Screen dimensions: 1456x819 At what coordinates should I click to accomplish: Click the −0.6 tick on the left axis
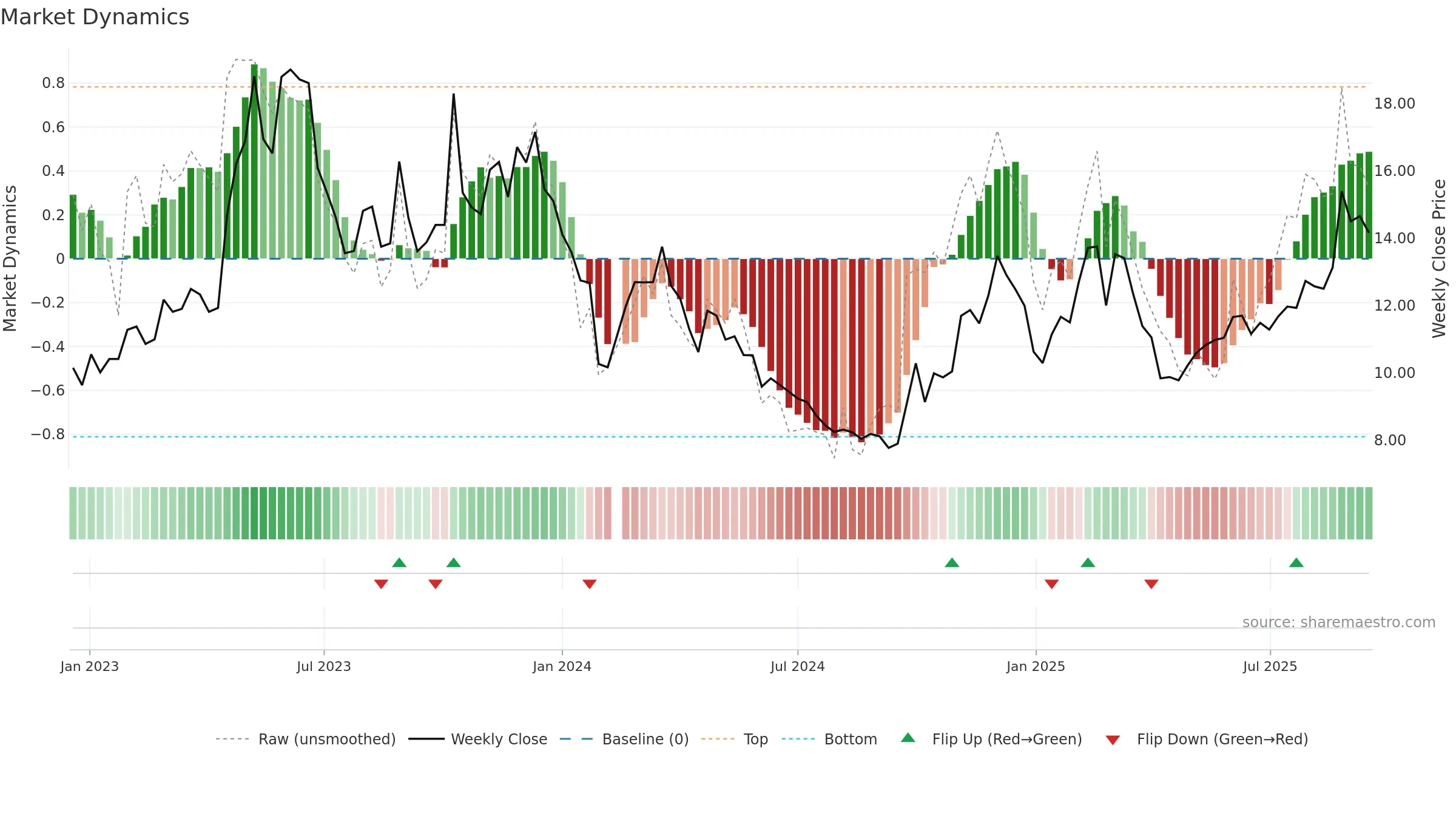tap(48, 390)
